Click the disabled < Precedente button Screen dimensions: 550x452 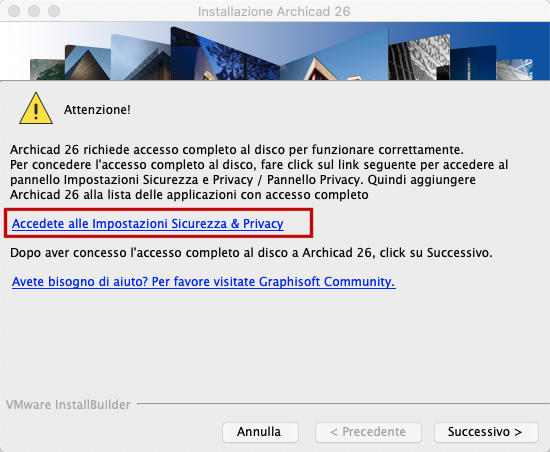(x=368, y=432)
